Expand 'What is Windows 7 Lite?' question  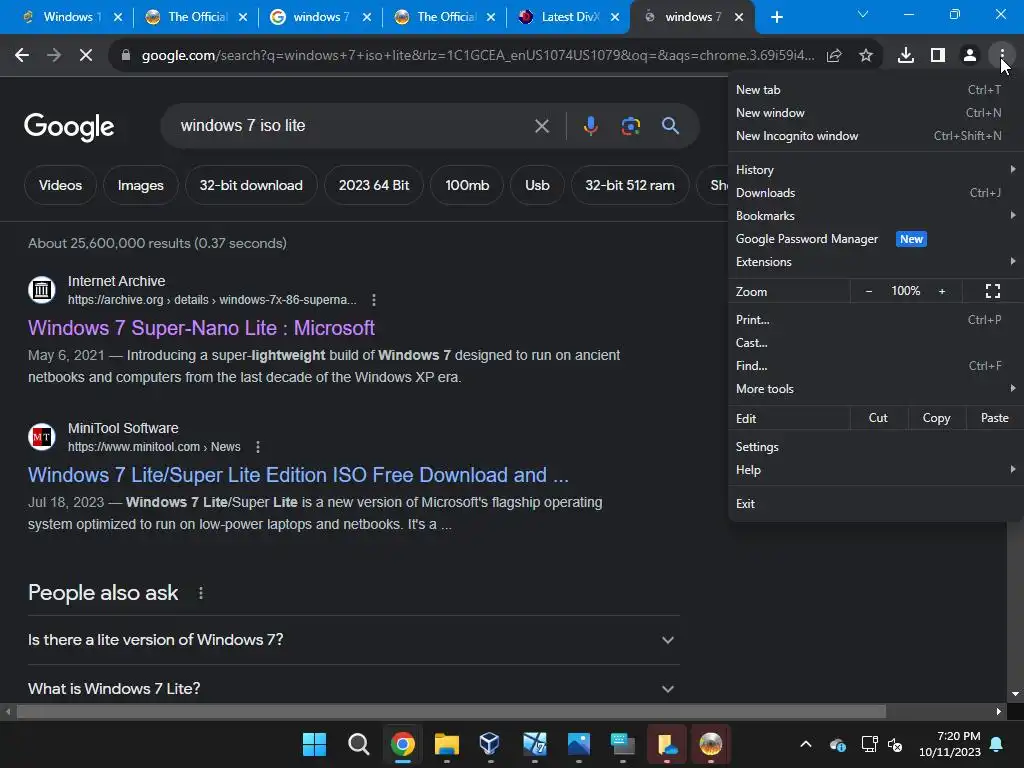pyautogui.click(x=354, y=688)
